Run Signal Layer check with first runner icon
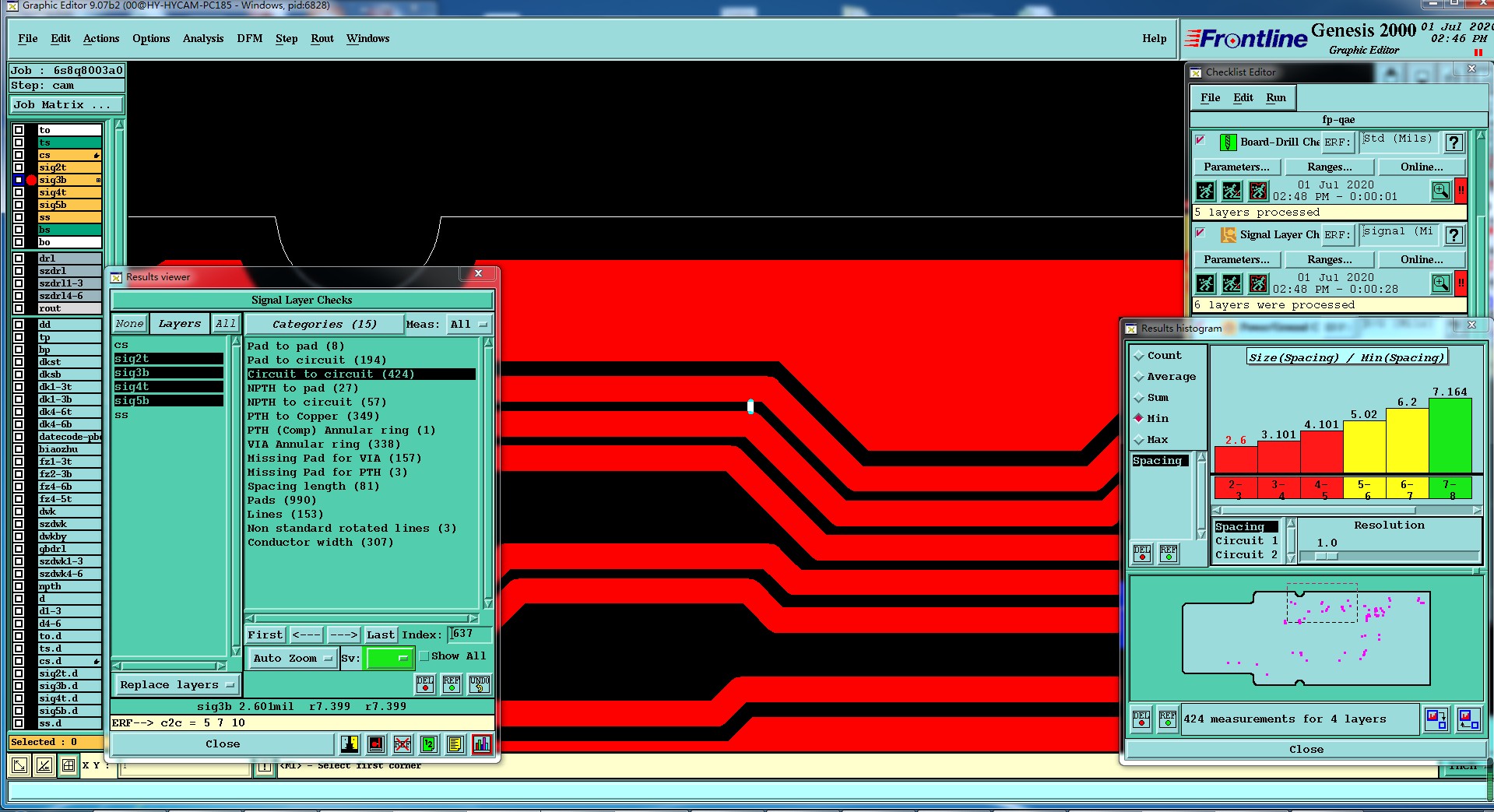 [1205, 283]
